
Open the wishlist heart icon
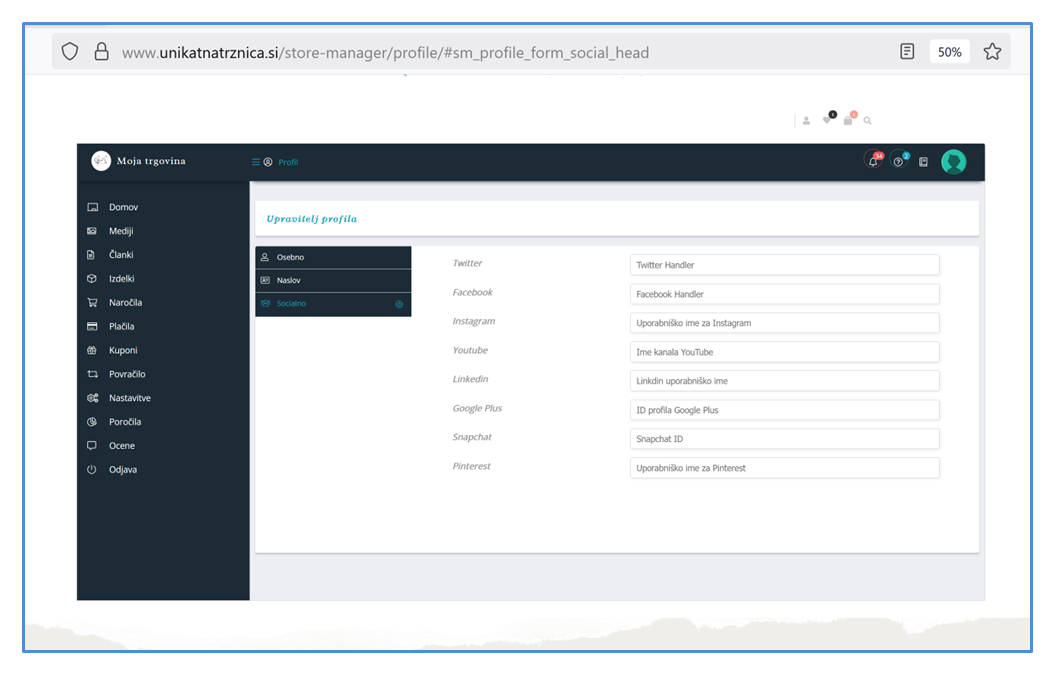(x=827, y=120)
